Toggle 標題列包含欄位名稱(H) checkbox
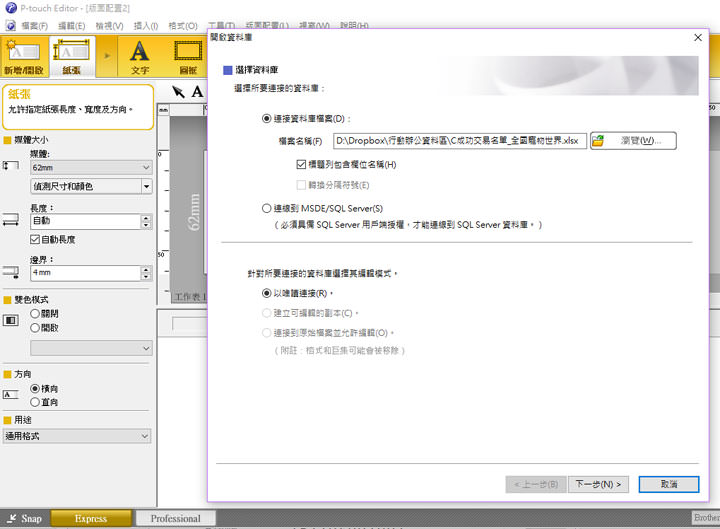The width and height of the screenshot is (720, 529). pyautogui.click(x=301, y=164)
